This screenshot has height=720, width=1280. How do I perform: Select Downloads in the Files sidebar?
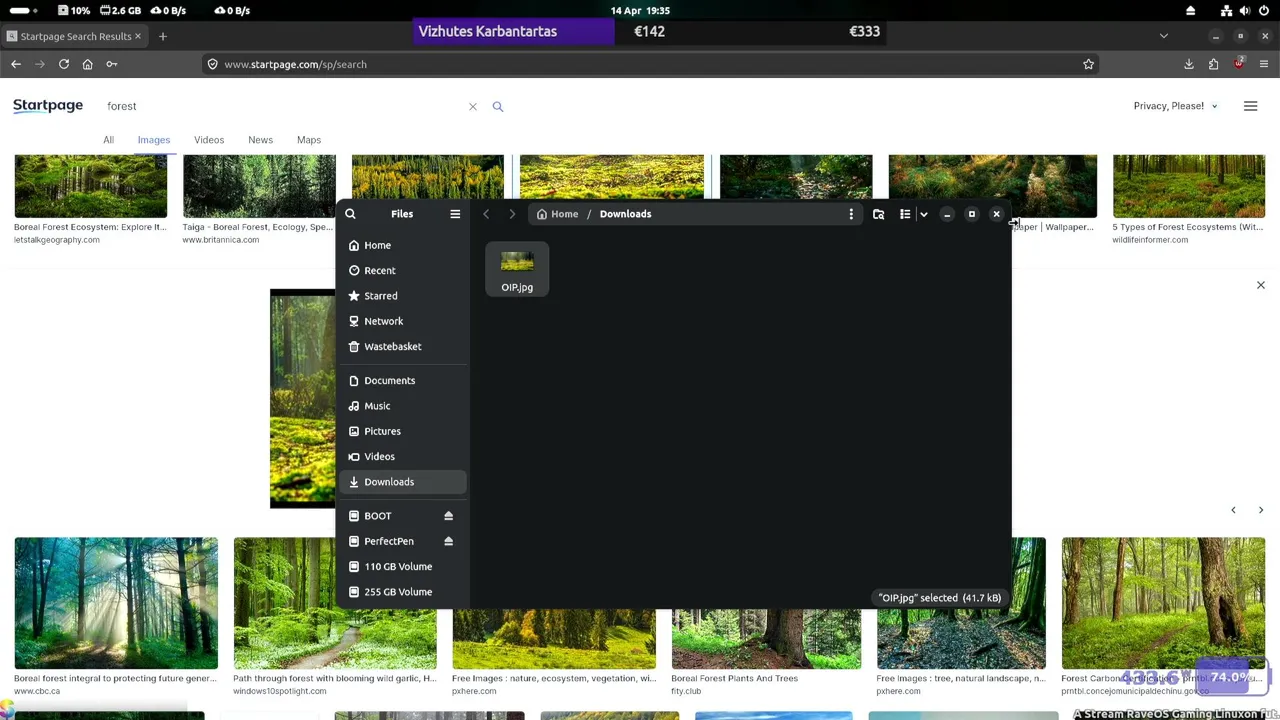pyautogui.click(x=403, y=482)
